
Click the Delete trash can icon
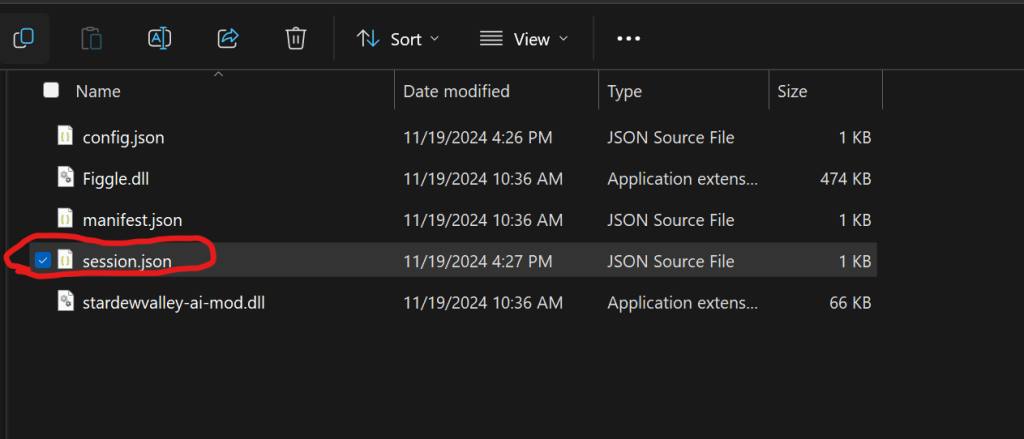[x=295, y=38]
